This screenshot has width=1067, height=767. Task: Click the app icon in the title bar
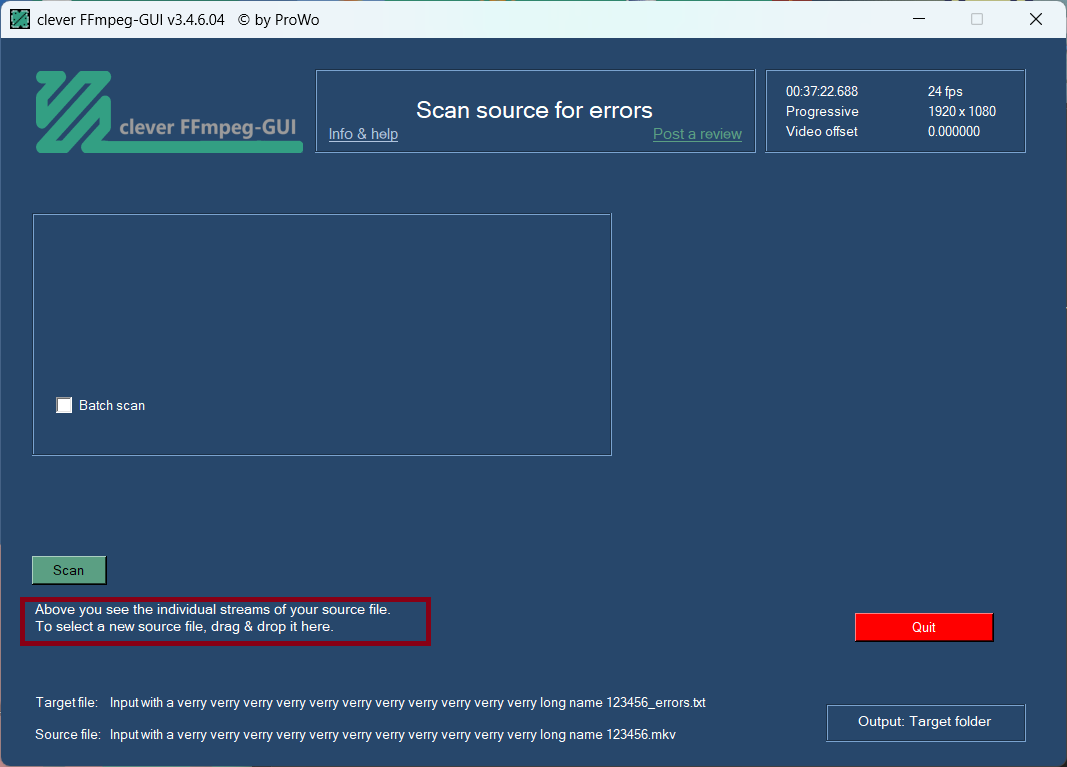(20, 19)
